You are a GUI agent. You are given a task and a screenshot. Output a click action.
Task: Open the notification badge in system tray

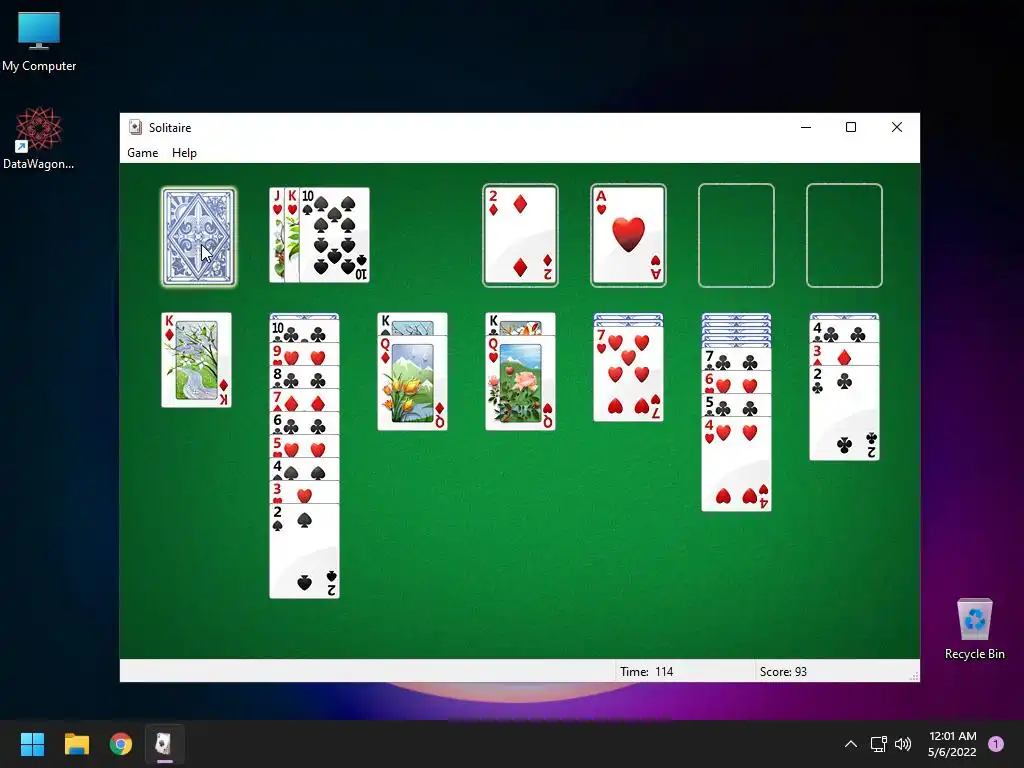click(996, 744)
